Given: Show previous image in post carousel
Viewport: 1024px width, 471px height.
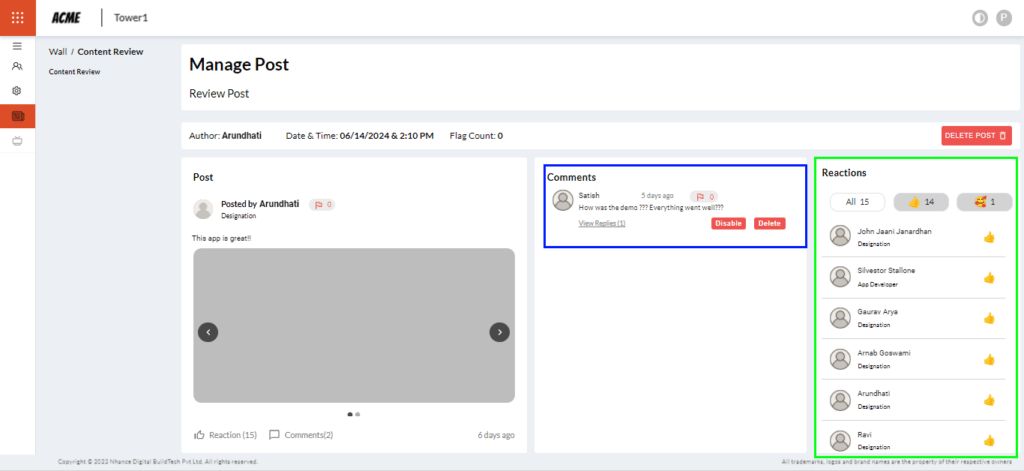Looking at the screenshot, I should tap(208, 332).
